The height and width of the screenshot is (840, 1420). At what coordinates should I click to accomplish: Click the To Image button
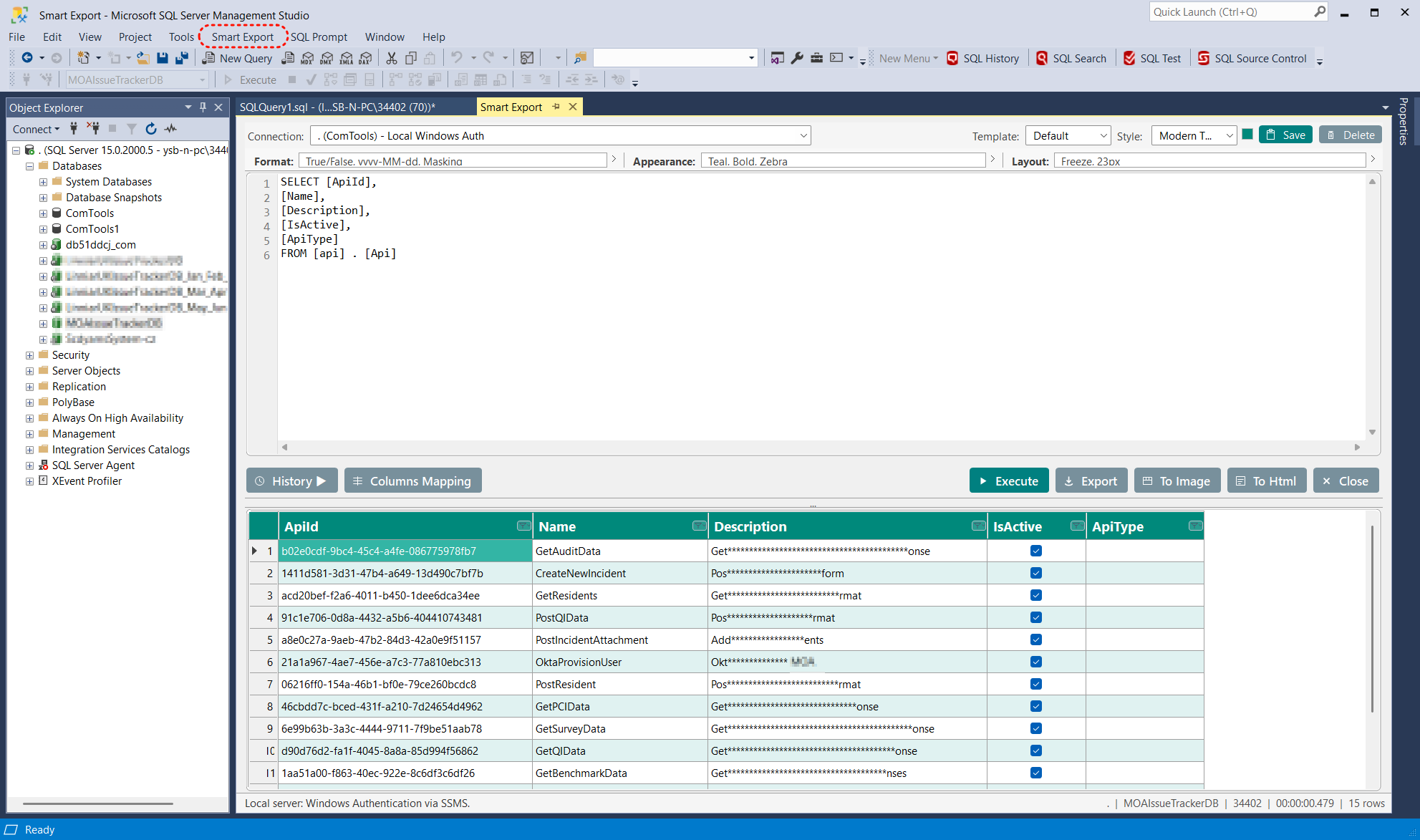point(1177,481)
